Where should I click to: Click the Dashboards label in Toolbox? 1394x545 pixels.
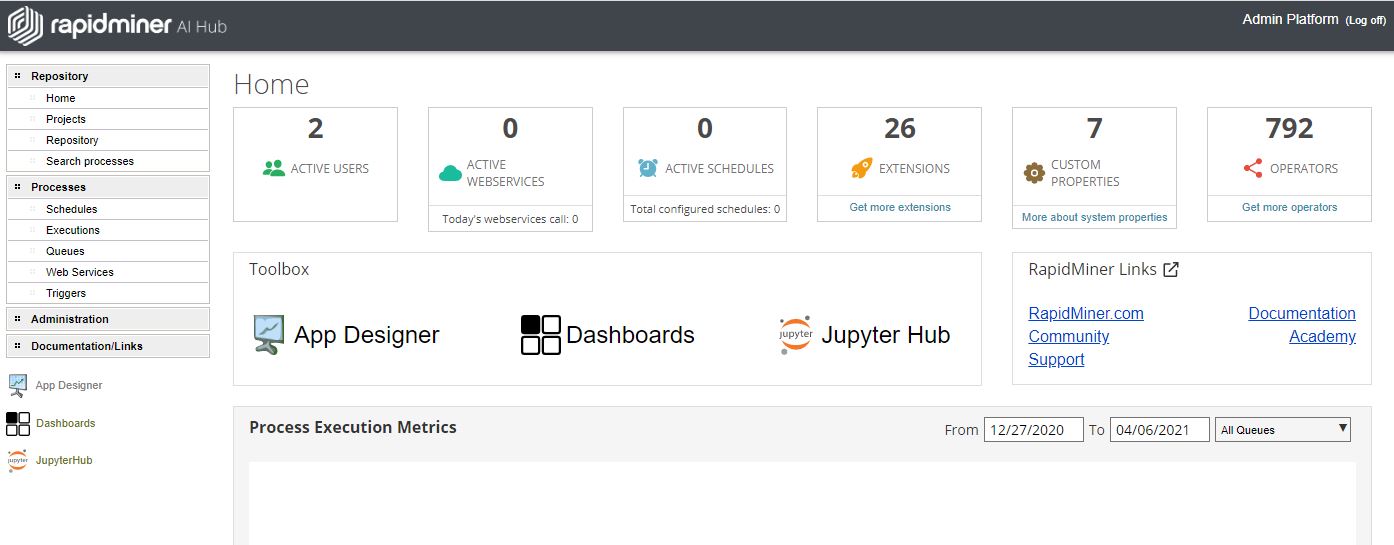point(630,335)
